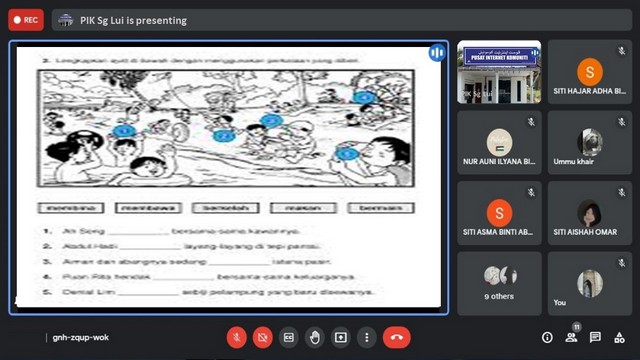The height and width of the screenshot is (360, 640).
Task: Click the red REC recording indicator
Action: pyautogui.click(x=26, y=20)
